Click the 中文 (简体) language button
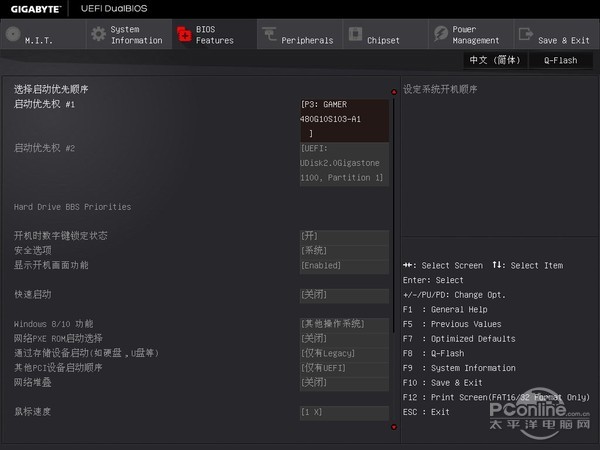The height and width of the screenshot is (450, 600). (495, 60)
